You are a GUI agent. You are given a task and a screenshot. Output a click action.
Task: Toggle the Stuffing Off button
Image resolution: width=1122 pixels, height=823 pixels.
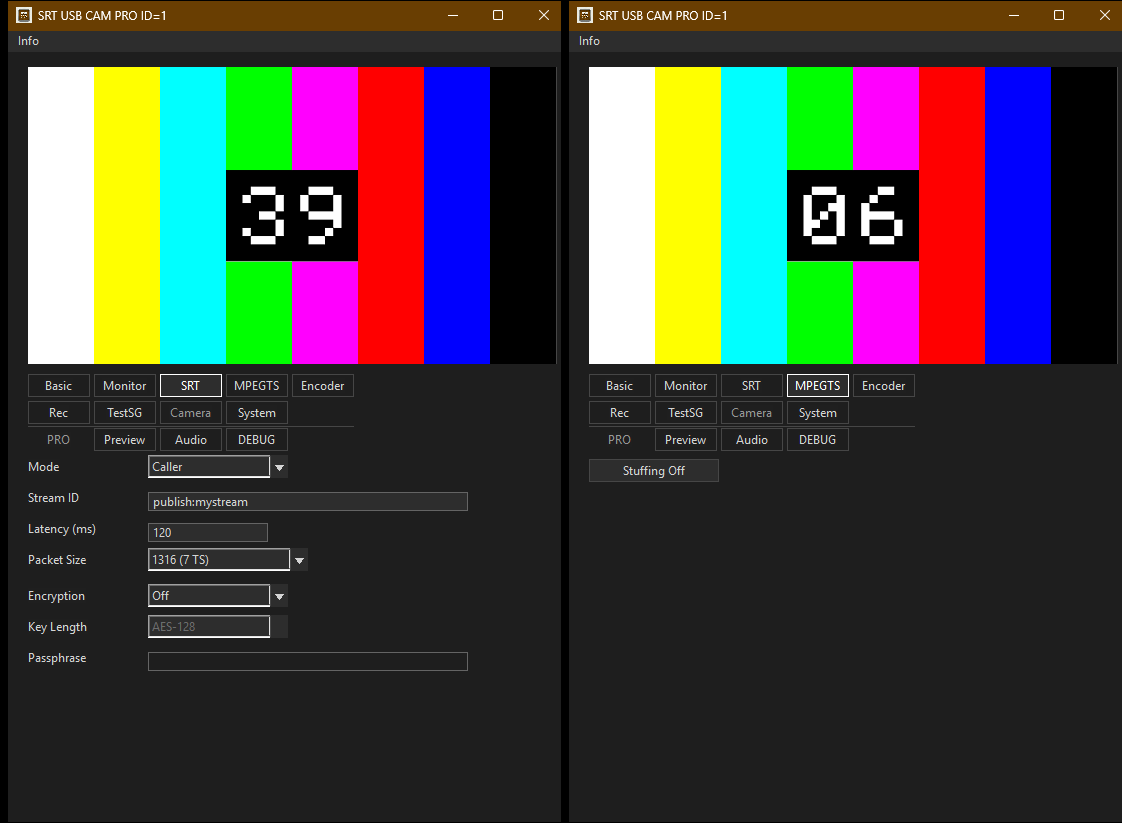654,471
